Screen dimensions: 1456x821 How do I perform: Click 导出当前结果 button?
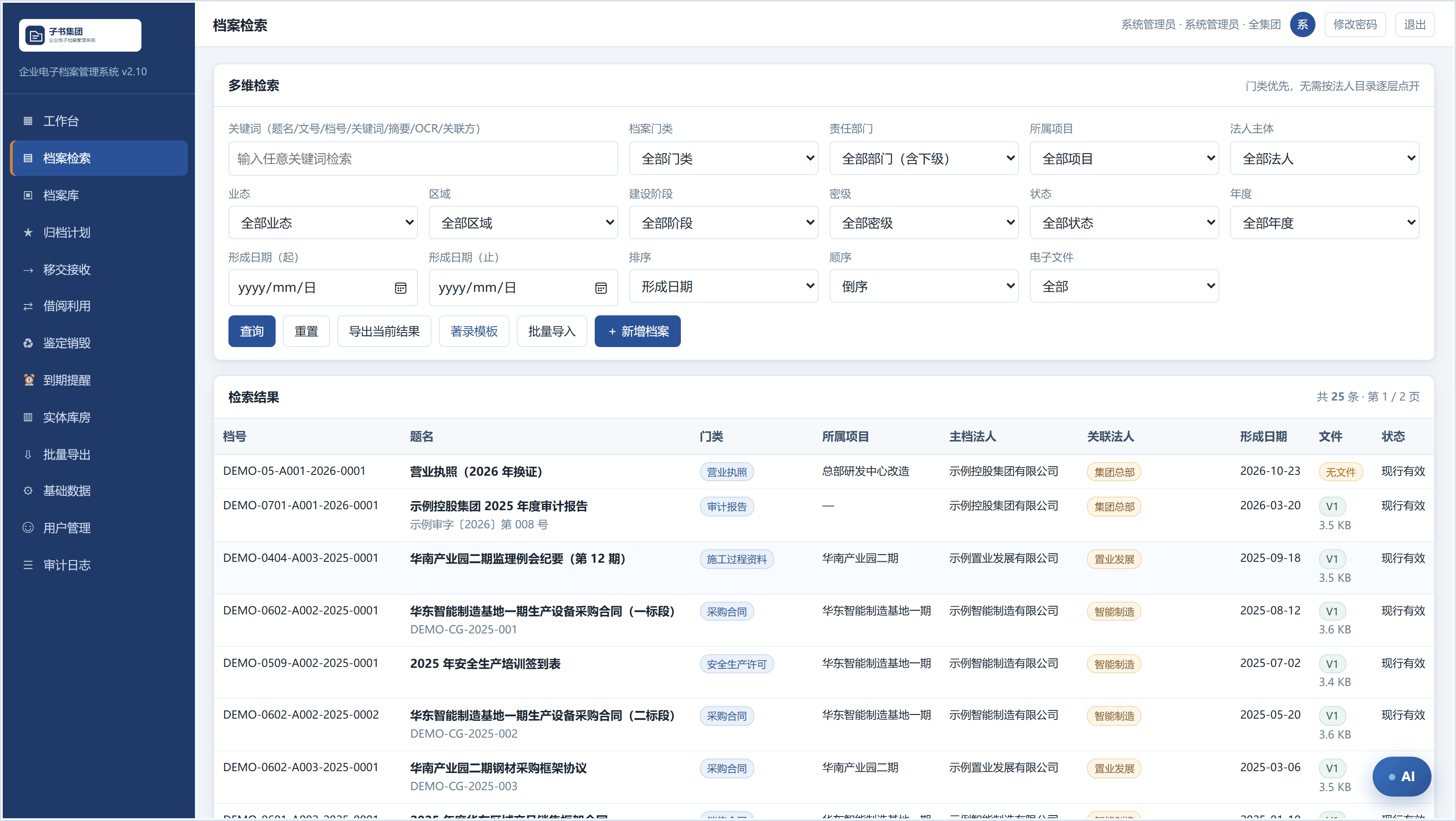coord(384,331)
